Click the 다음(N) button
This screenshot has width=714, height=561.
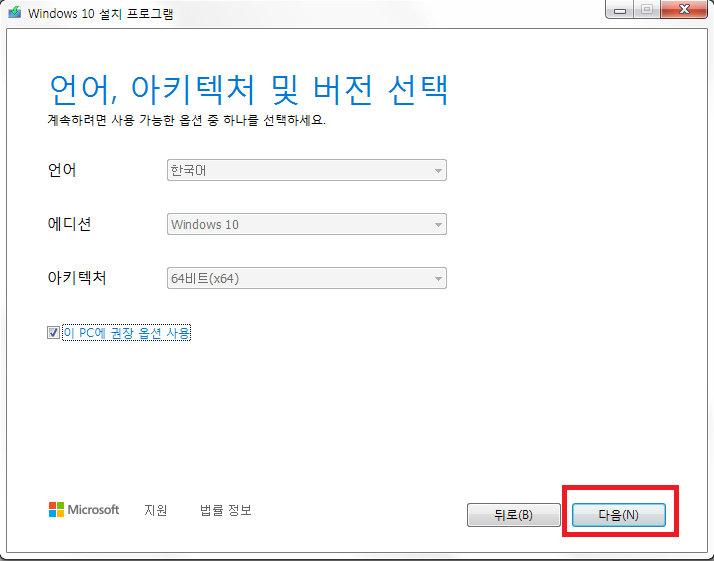click(618, 515)
